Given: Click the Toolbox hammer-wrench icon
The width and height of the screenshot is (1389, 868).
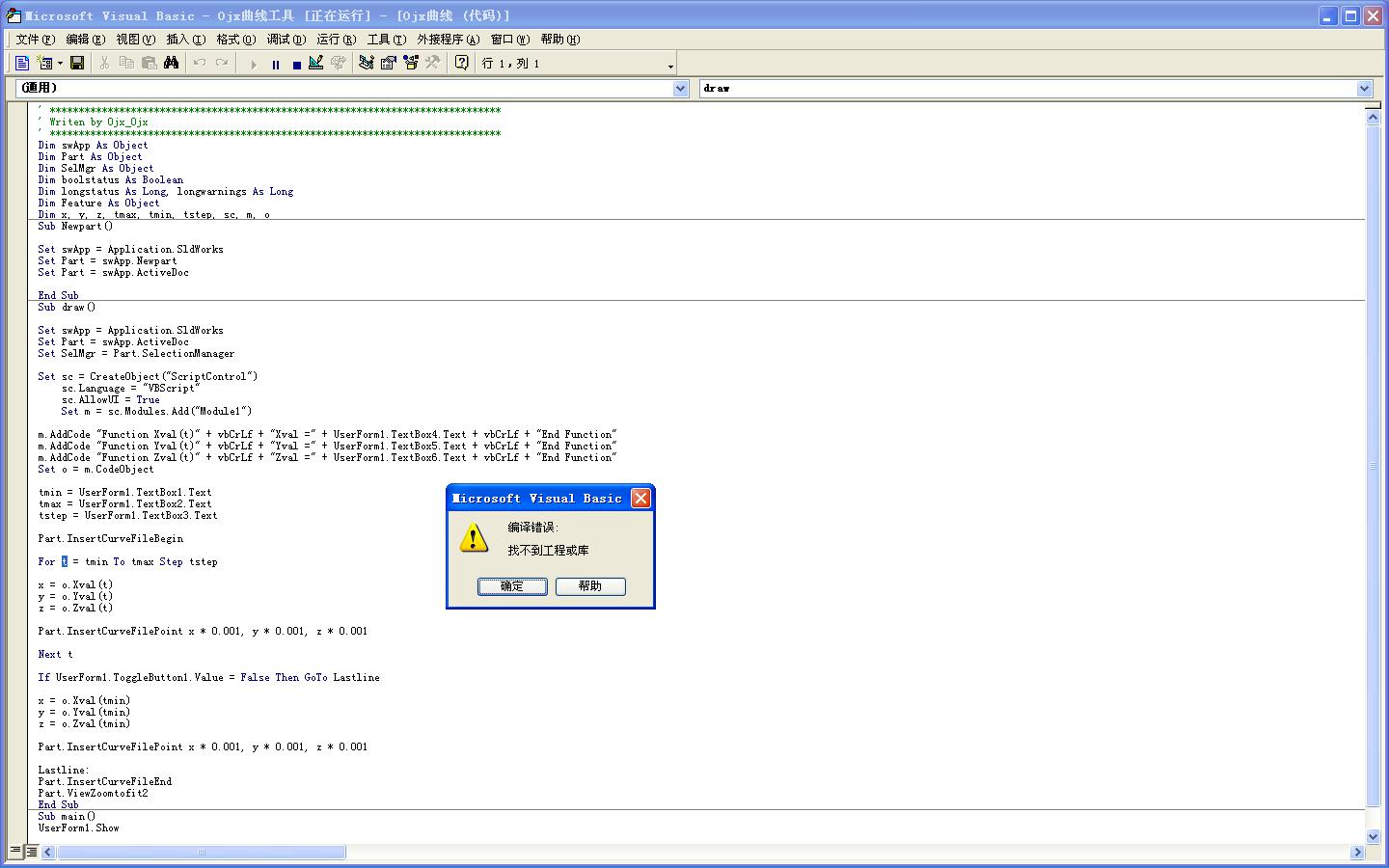Looking at the screenshot, I should 433,63.
